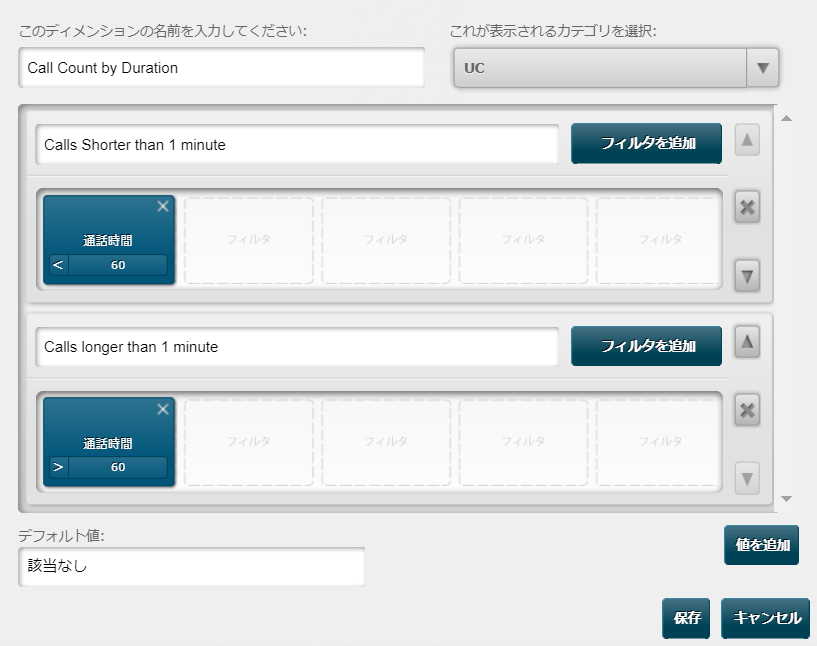This screenshot has height=646, width=817.
Task: Focus the 'Calls Shorter than 1 minute' field
Action: (297, 144)
